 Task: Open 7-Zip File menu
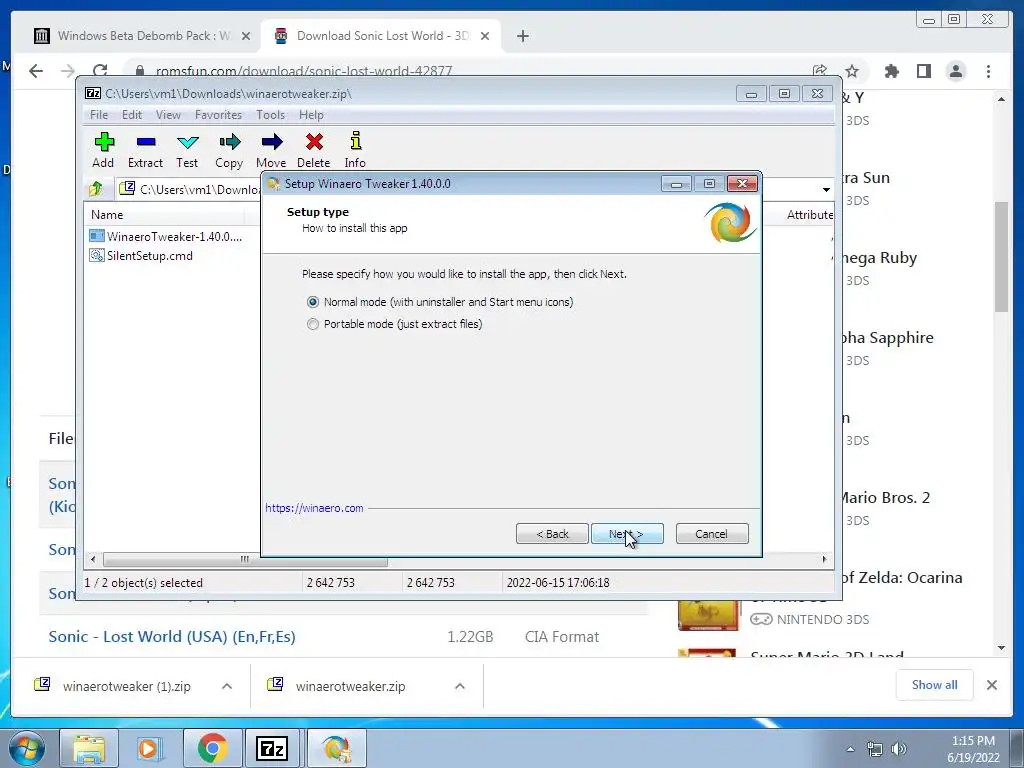click(99, 115)
